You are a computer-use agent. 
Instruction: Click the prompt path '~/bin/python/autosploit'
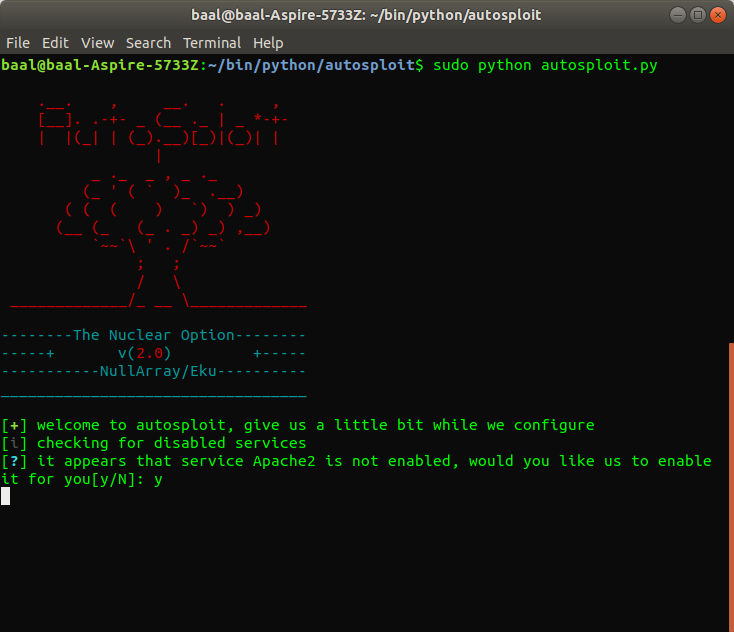311,65
